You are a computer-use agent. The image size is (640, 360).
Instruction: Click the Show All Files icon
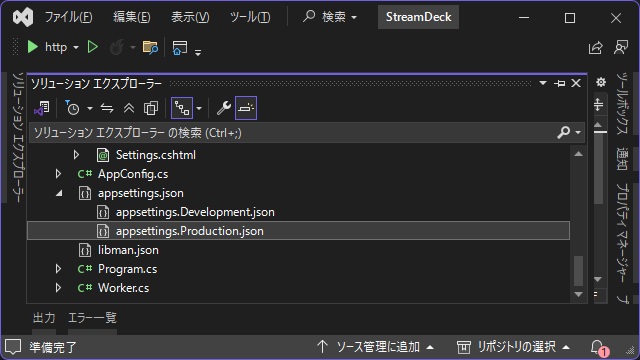click(151, 108)
